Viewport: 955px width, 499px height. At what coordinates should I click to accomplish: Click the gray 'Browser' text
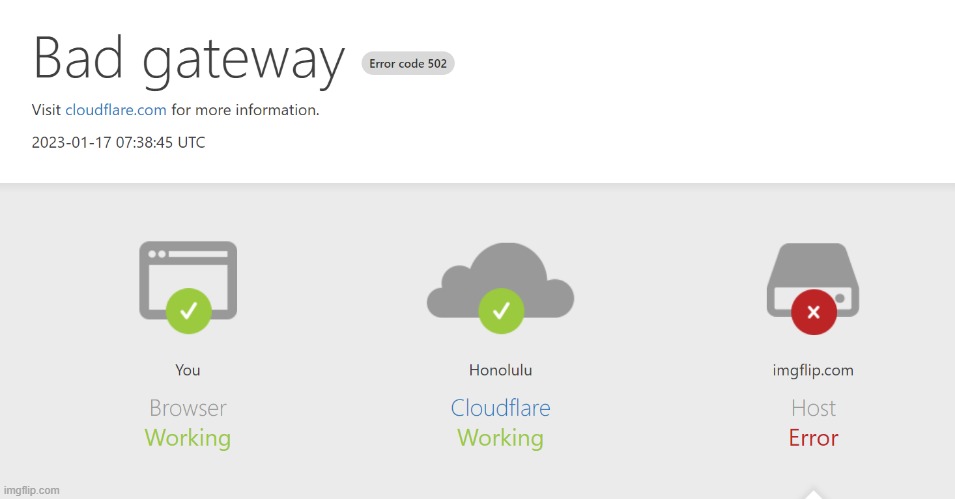[x=188, y=408]
